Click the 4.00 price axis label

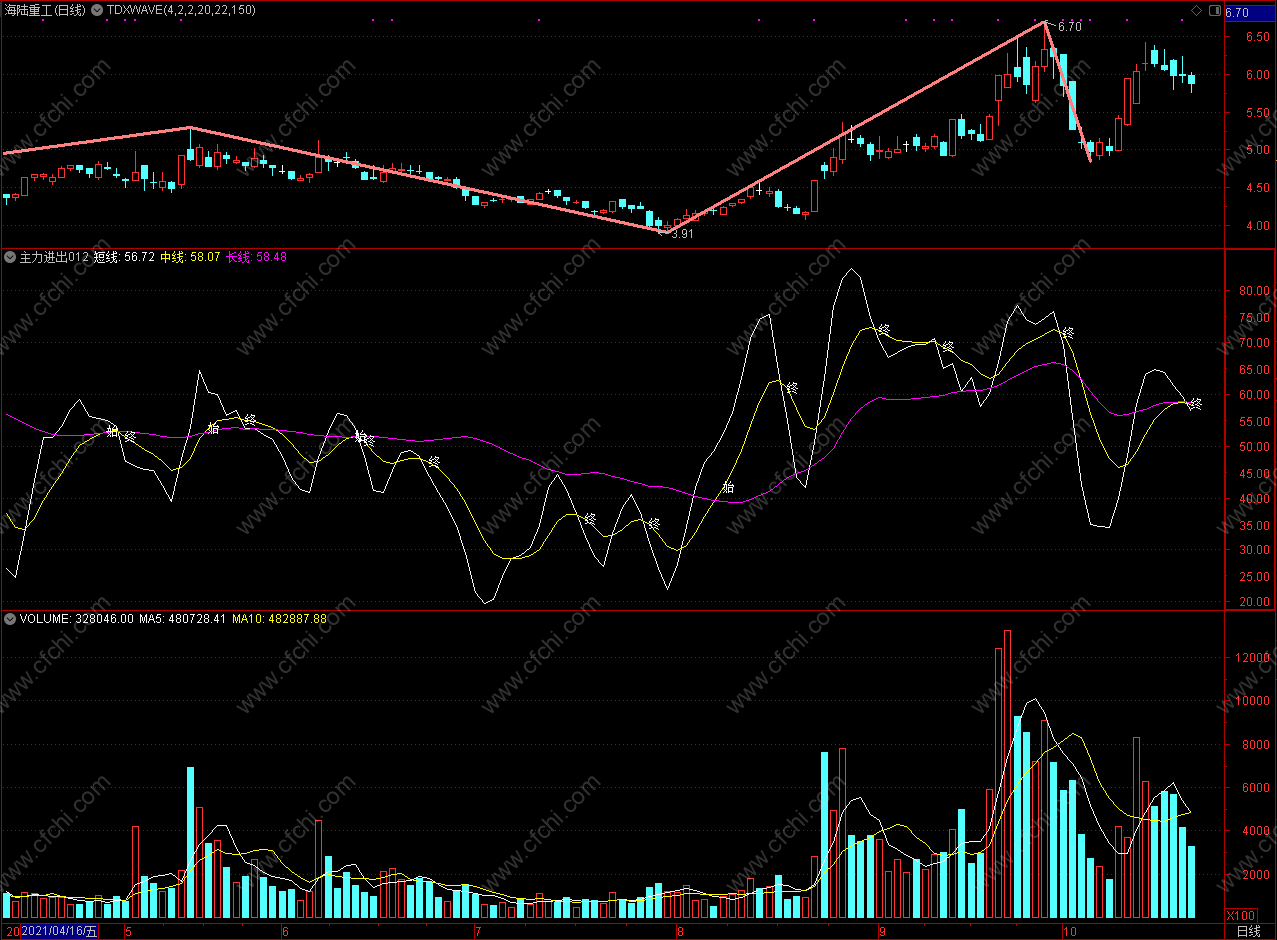(1257, 226)
